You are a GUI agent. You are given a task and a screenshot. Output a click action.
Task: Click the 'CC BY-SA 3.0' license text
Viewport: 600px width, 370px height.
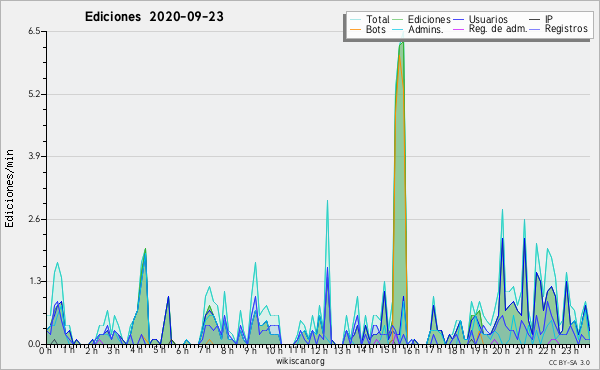click(x=569, y=362)
